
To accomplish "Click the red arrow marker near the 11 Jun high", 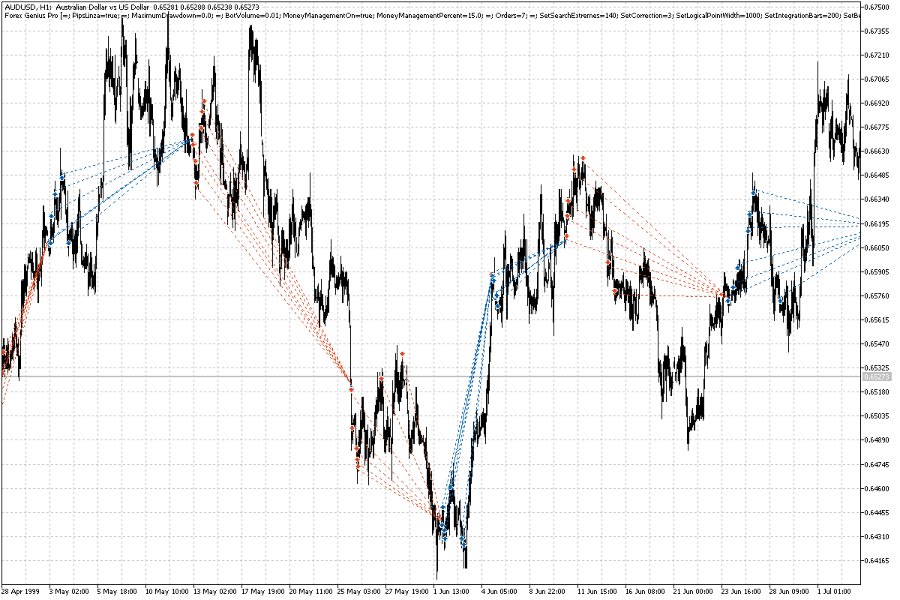I will pos(583,158).
